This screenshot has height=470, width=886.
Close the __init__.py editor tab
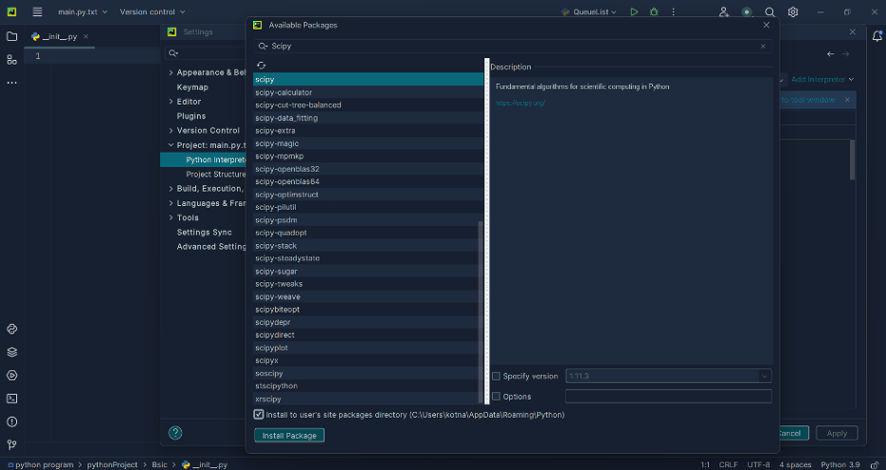tap(86, 36)
